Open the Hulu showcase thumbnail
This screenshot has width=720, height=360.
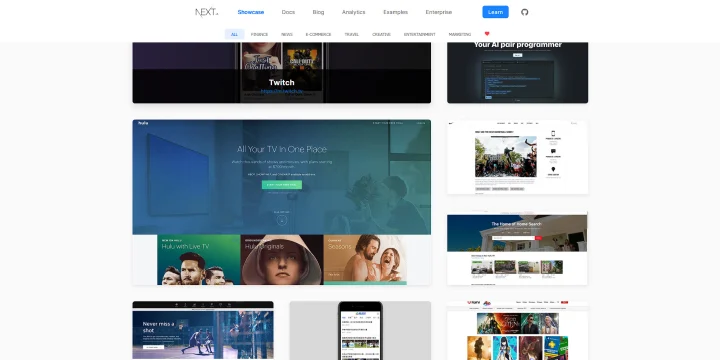tap(281, 202)
